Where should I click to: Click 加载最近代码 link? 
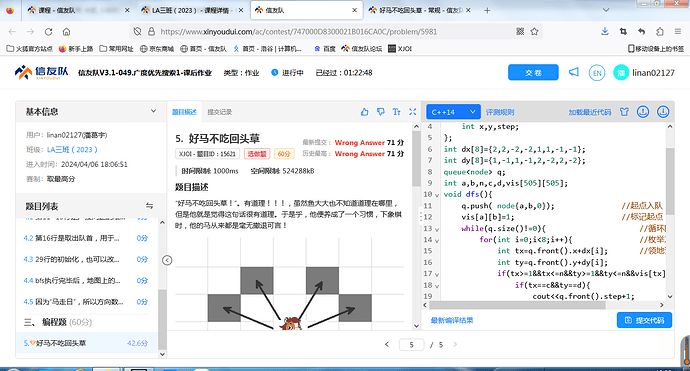[x=590, y=112]
